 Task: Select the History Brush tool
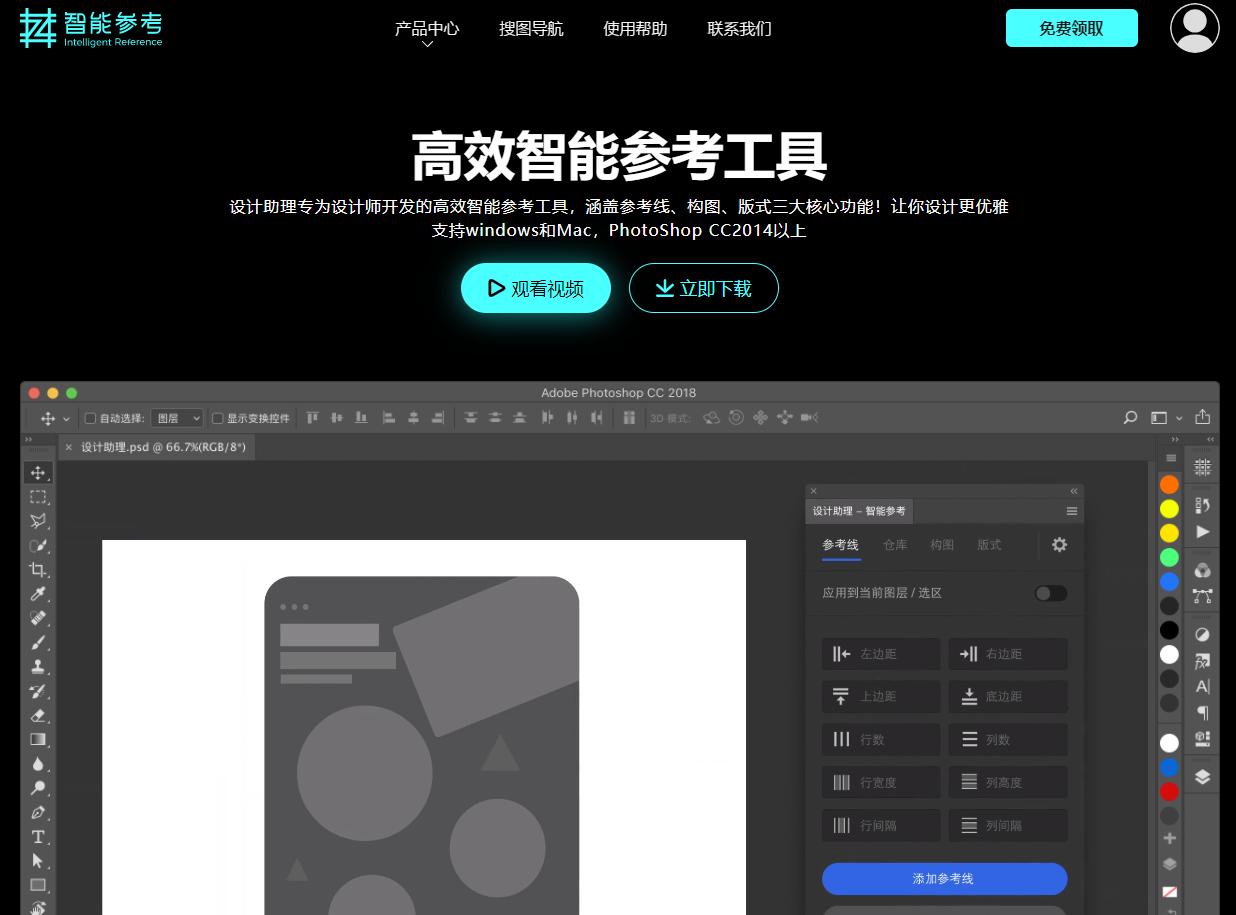tap(38, 691)
